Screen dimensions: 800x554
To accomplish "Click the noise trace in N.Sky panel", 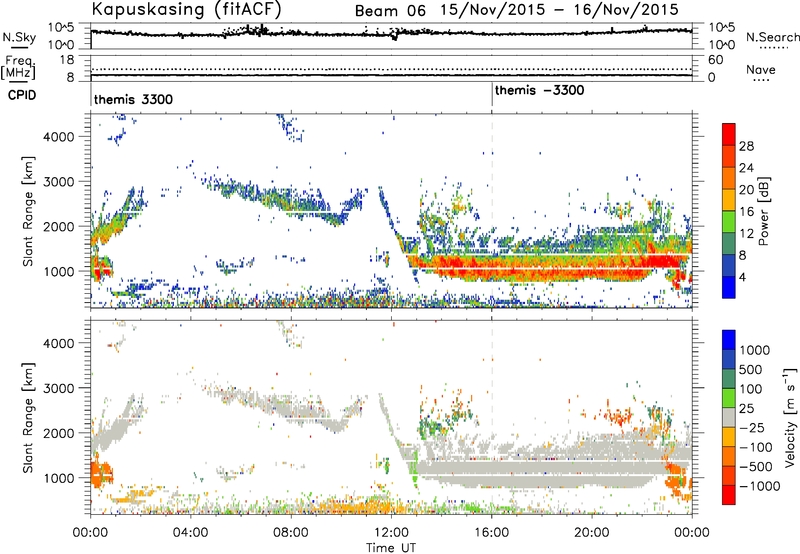I will coord(392,34).
